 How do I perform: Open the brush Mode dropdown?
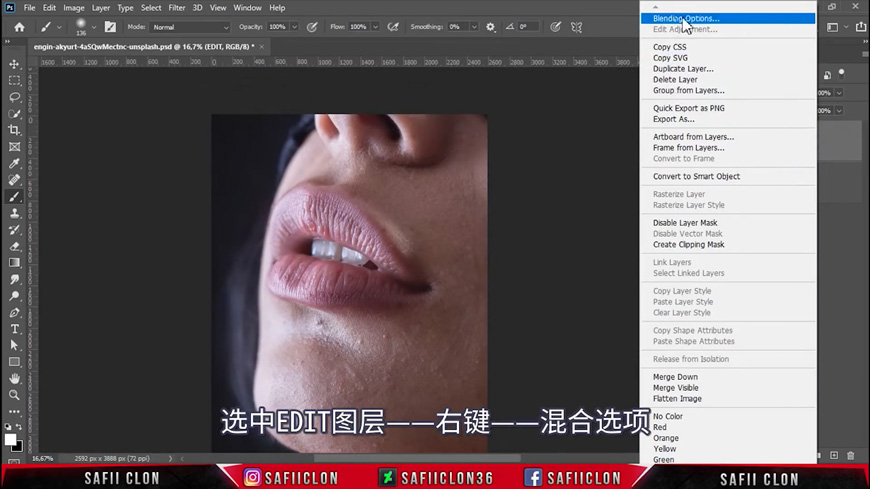(x=190, y=27)
